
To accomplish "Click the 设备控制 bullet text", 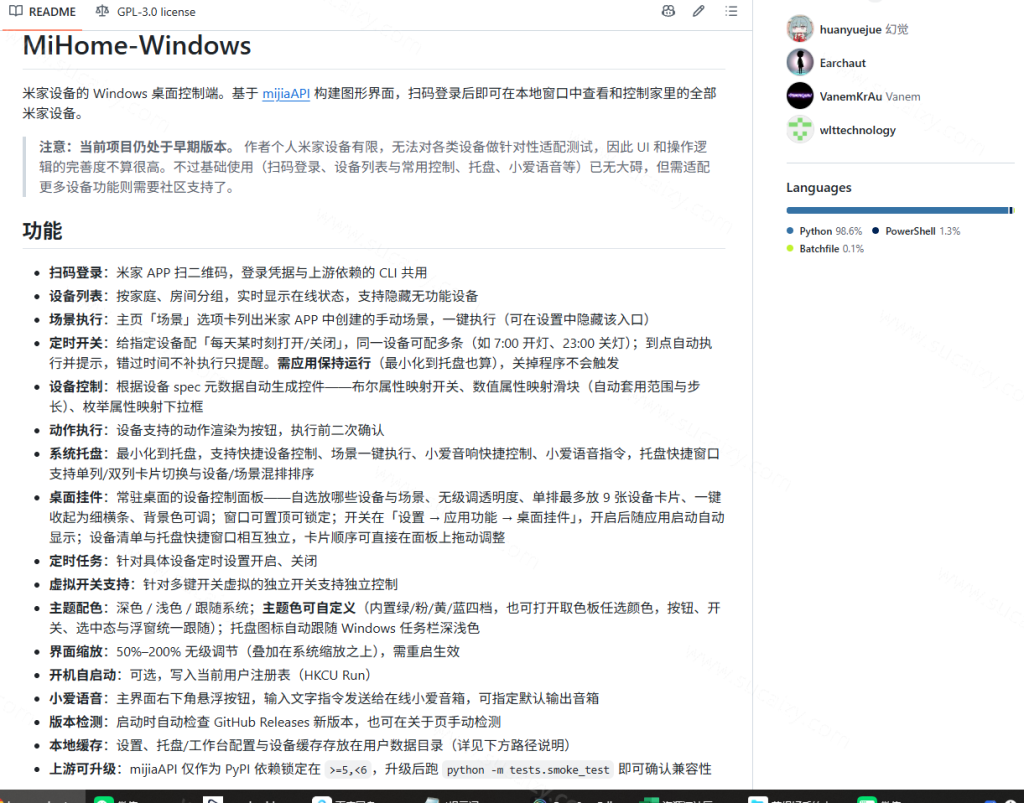I will tap(375, 396).
